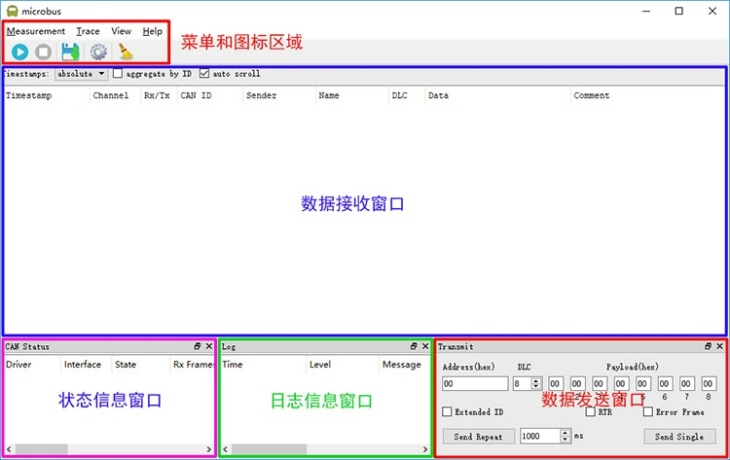Close the CAN Status panel
This screenshot has height=460, width=730.
[x=209, y=346]
